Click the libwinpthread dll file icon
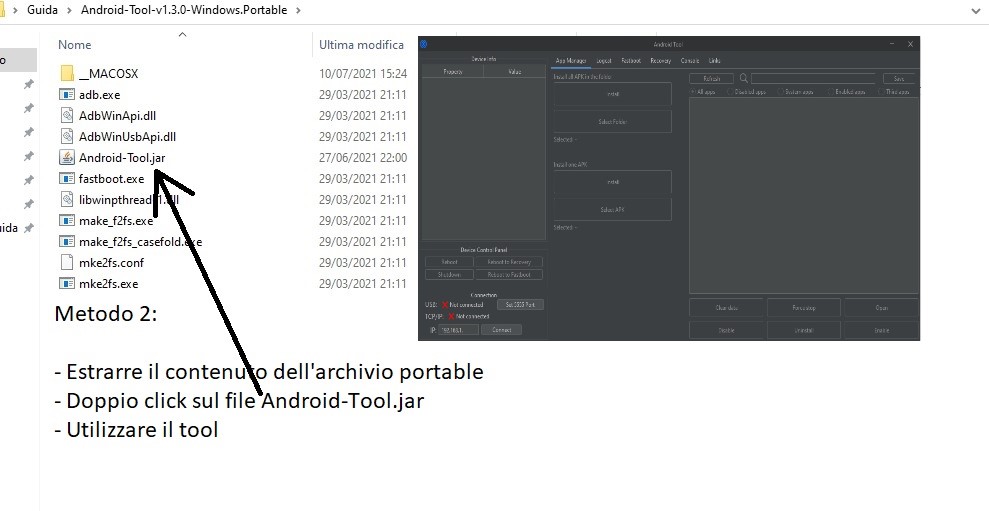Screen dimensions: 989x511 [67, 199]
